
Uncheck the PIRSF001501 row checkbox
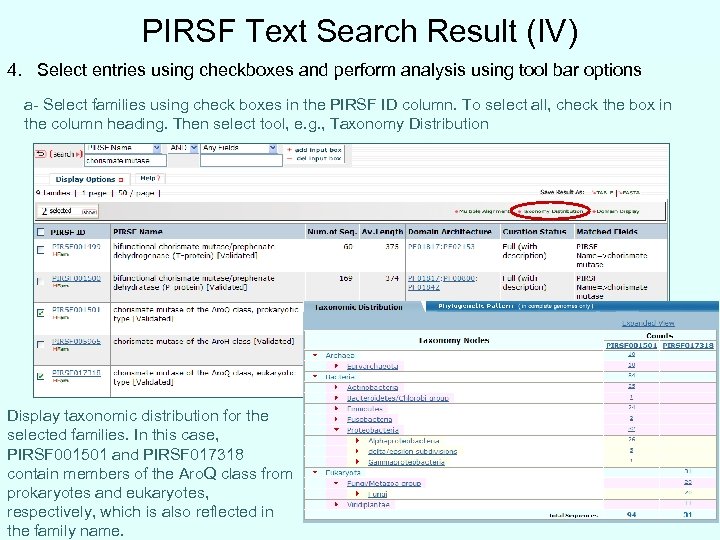pyautogui.click(x=40, y=313)
